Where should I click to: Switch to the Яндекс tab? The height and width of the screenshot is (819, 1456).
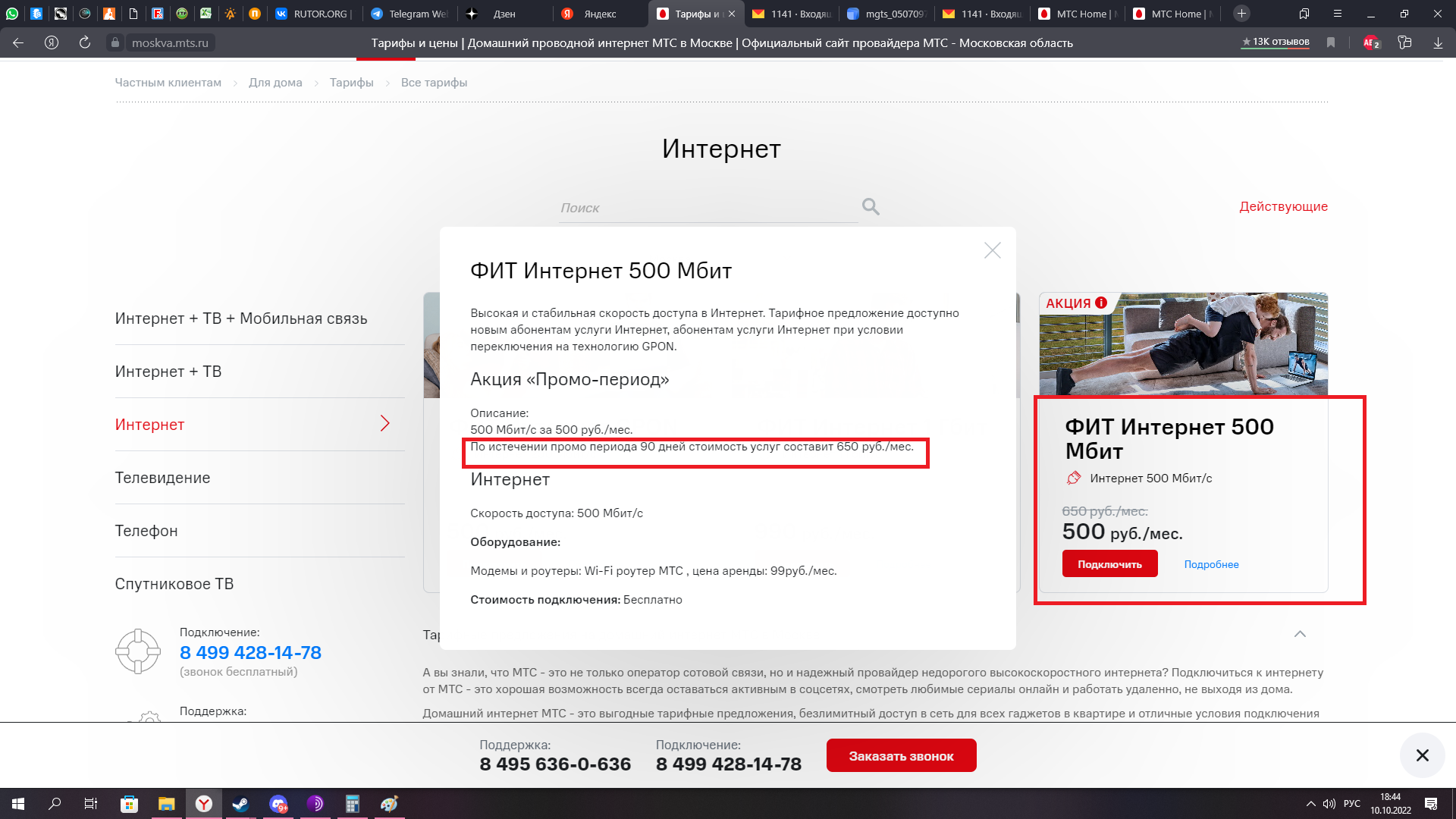coord(600,14)
